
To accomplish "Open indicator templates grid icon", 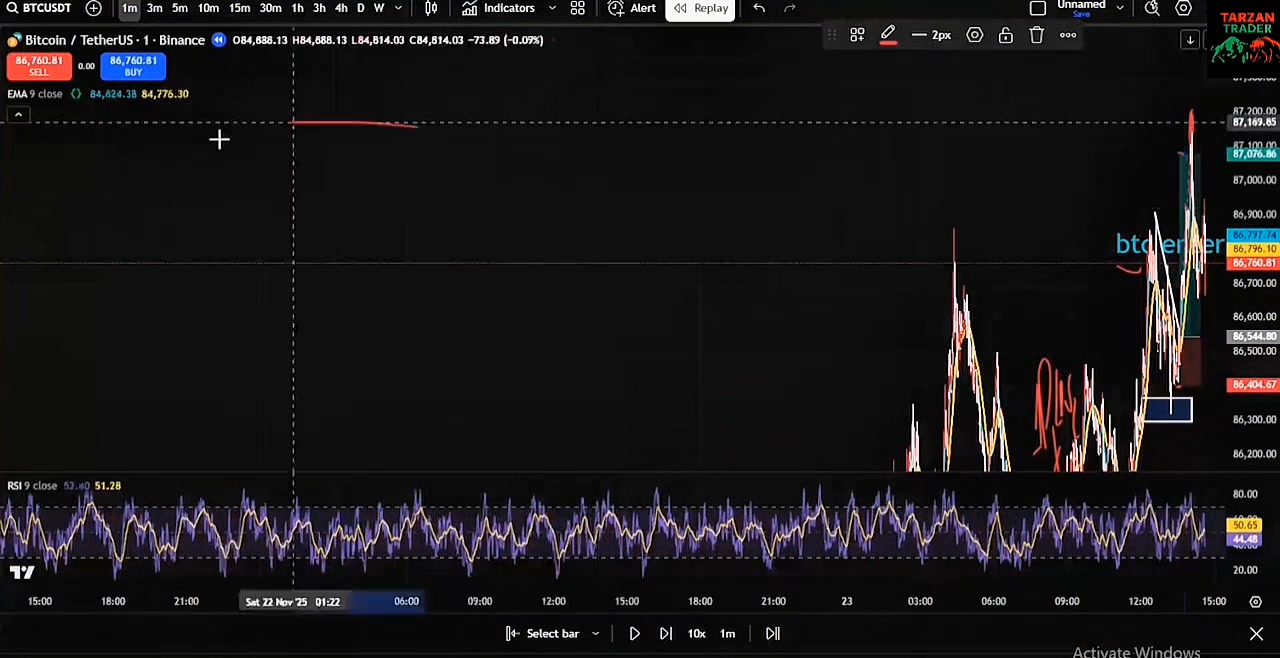I will (577, 8).
